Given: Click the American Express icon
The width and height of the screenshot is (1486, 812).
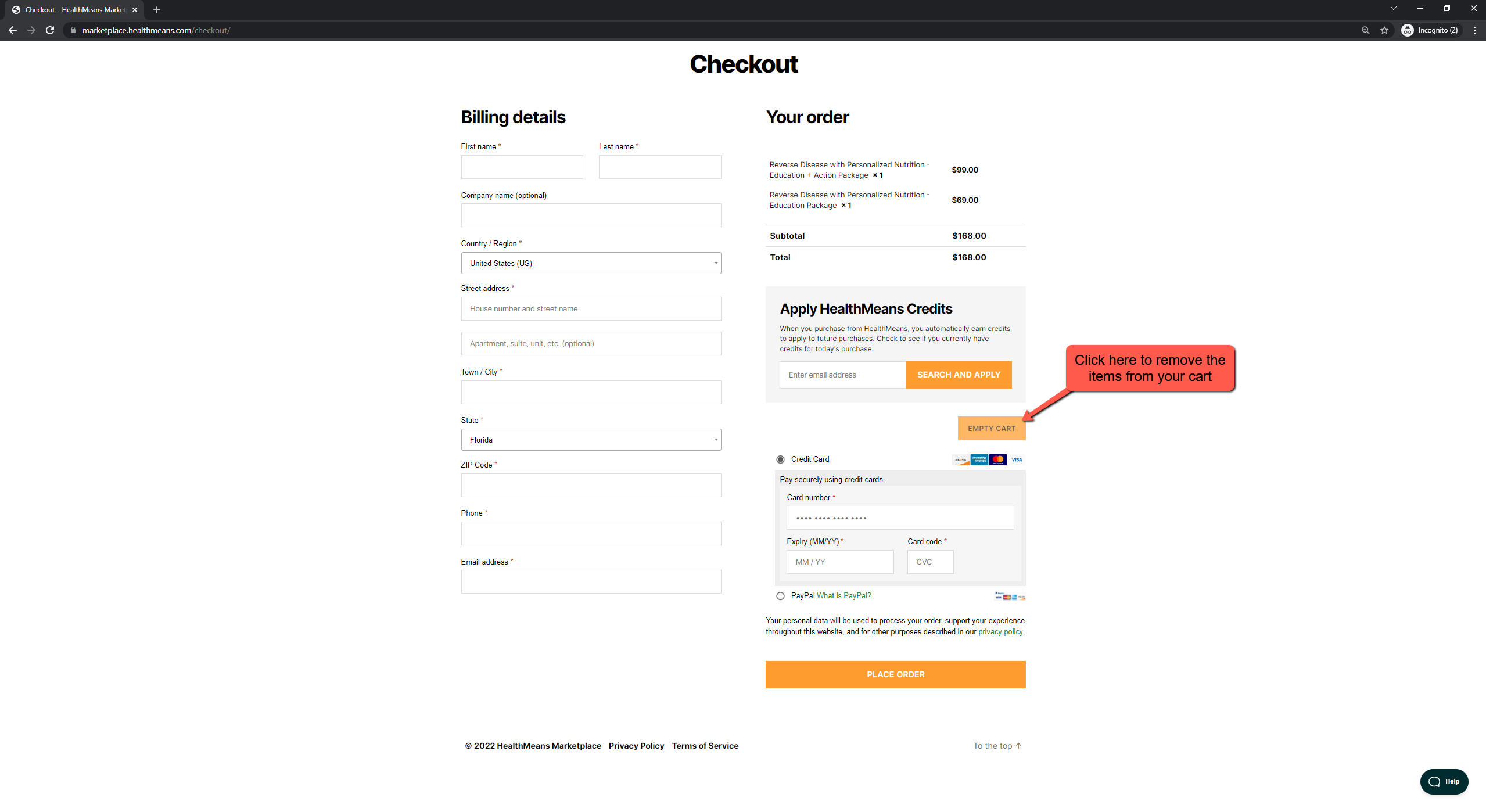Looking at the screenshot, I should (x=979, y=459).
